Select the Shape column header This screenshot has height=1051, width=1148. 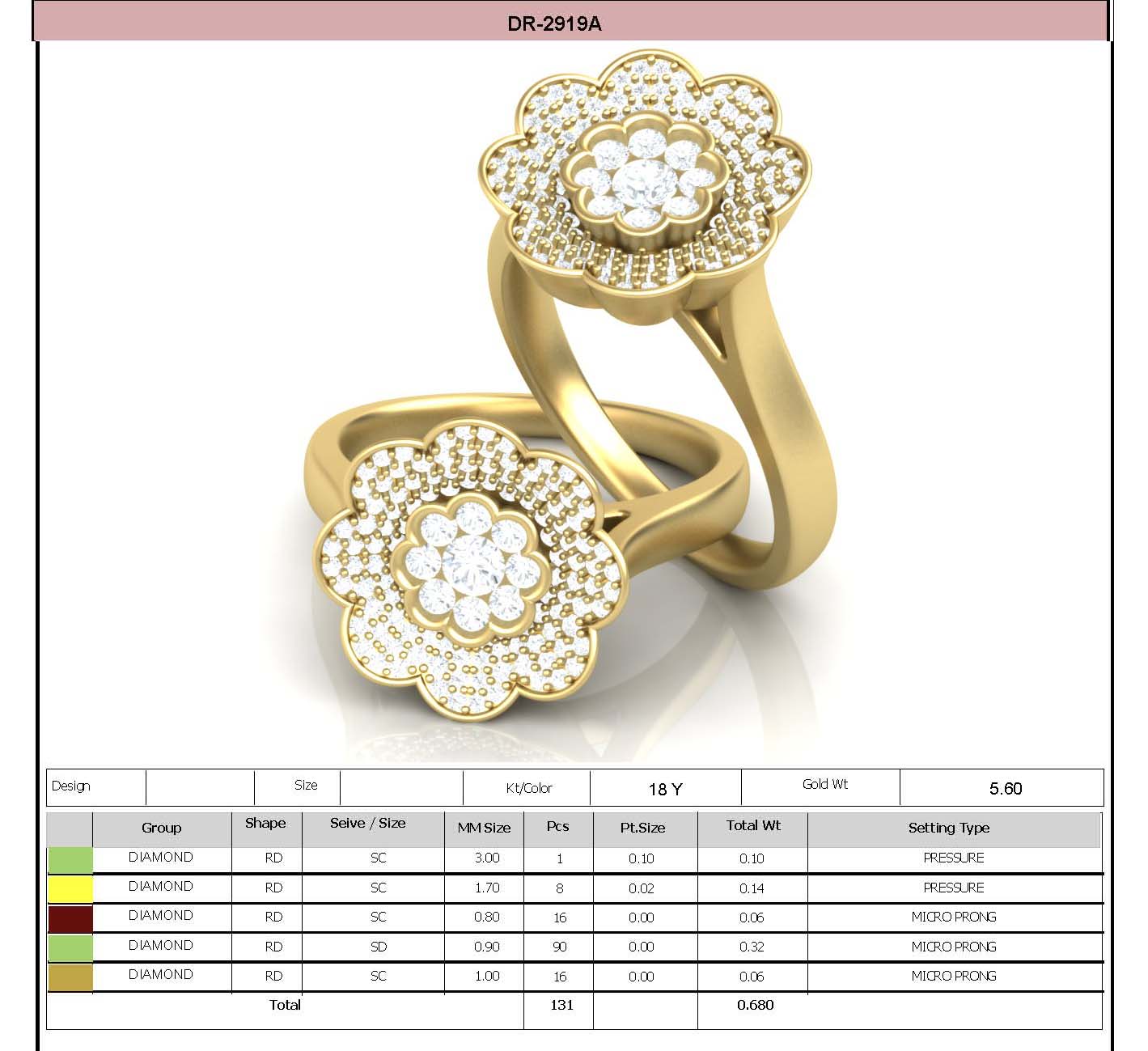(265, 824)
